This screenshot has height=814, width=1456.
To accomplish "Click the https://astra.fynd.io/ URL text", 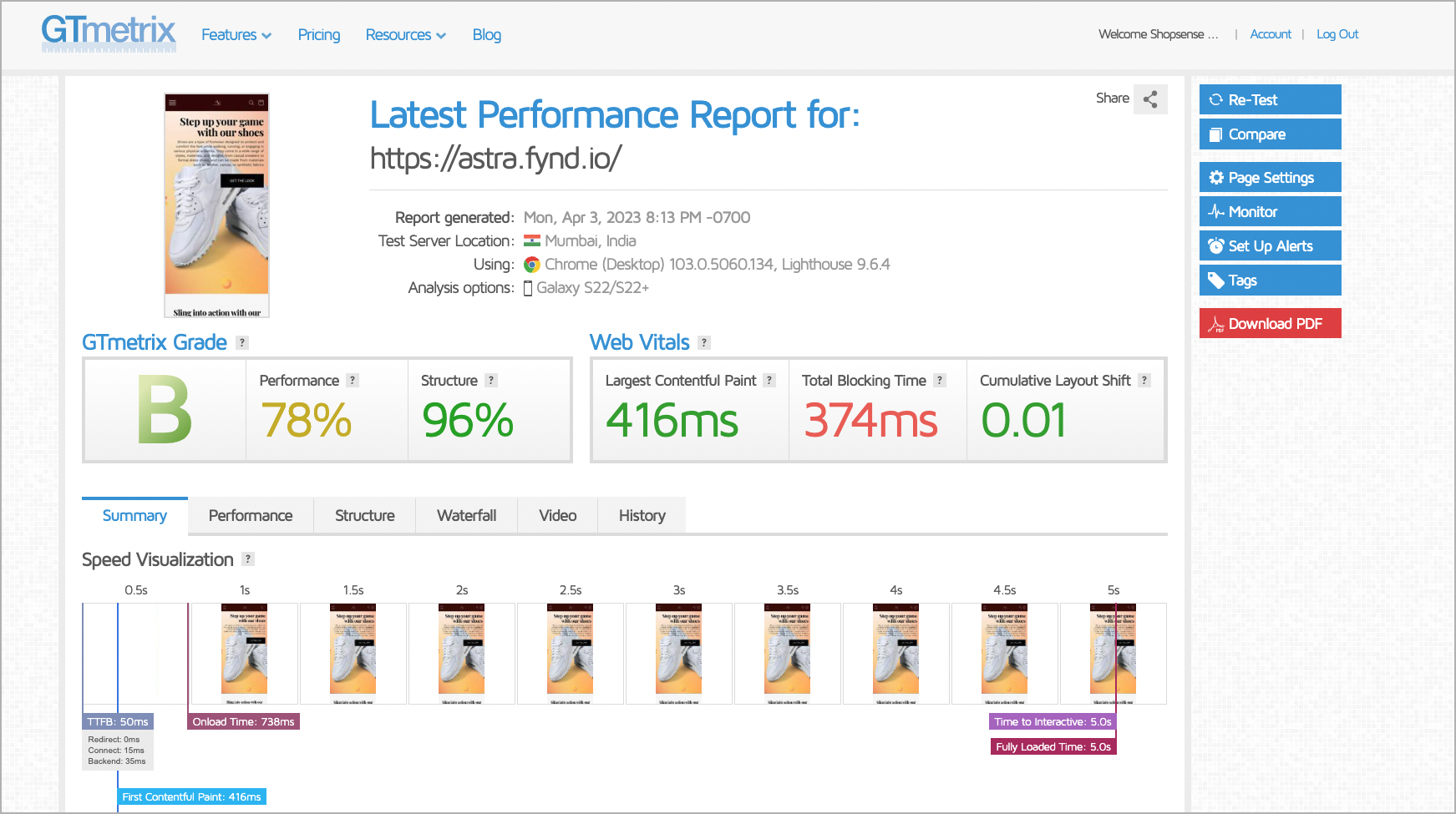I will click(495, 158).
